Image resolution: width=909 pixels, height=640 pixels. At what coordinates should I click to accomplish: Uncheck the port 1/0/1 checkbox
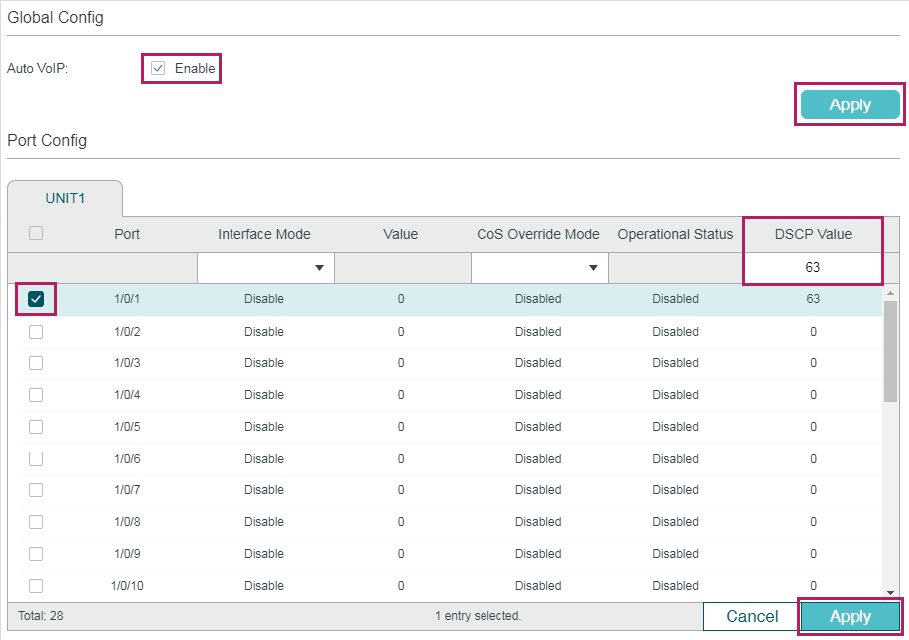coord(36,299)
